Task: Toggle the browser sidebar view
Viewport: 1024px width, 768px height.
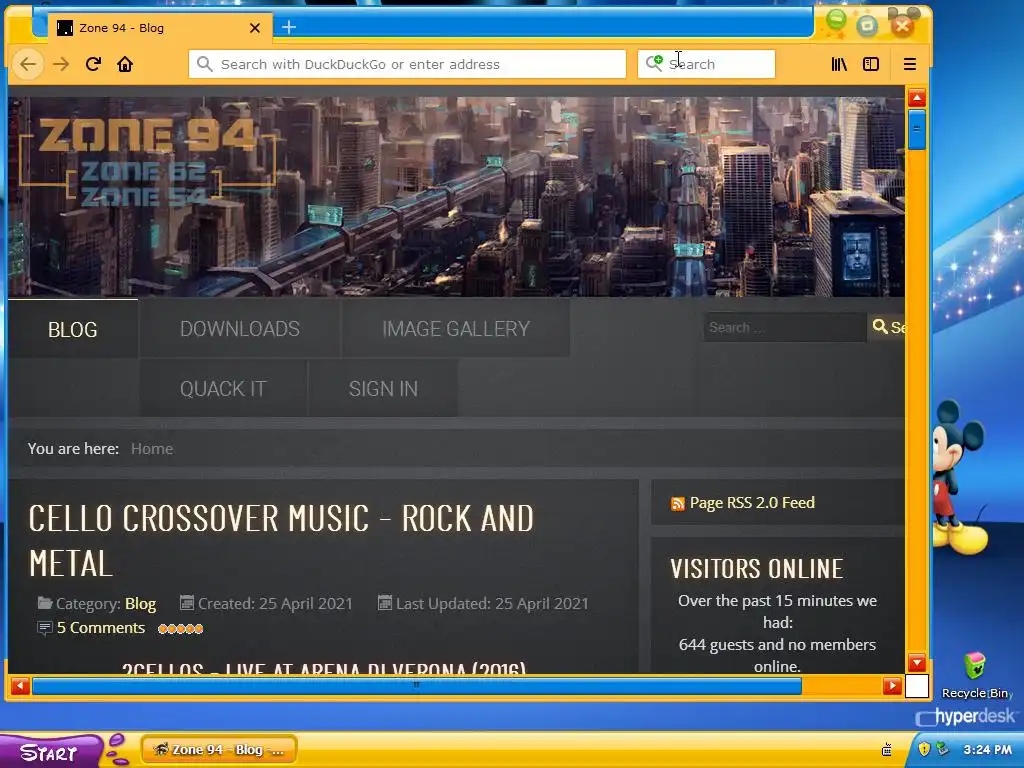Action: (871, 64)
